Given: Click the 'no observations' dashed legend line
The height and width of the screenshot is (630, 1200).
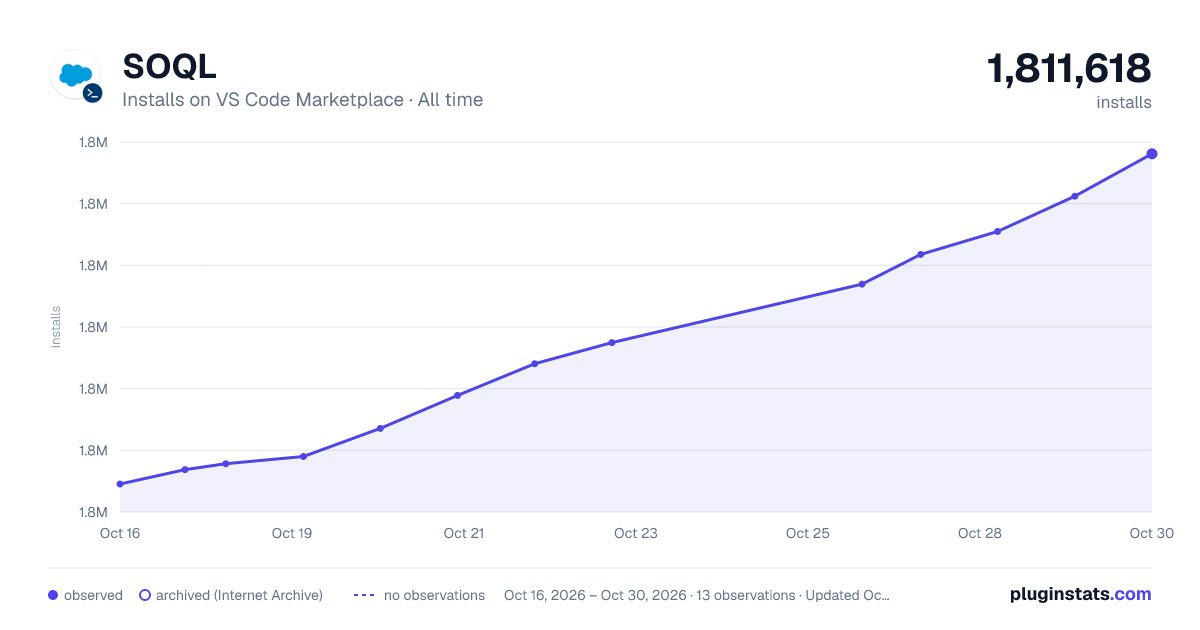Looking at the screenshot, I should (364, 595).
